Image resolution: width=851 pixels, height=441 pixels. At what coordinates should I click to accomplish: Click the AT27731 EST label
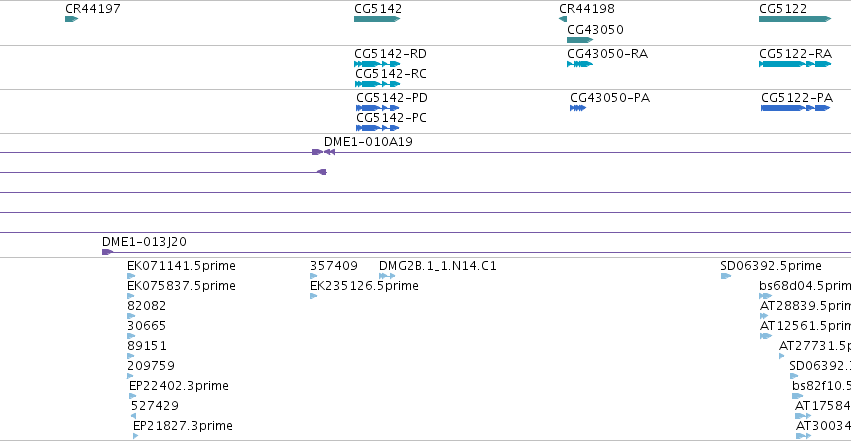point(815,346)
